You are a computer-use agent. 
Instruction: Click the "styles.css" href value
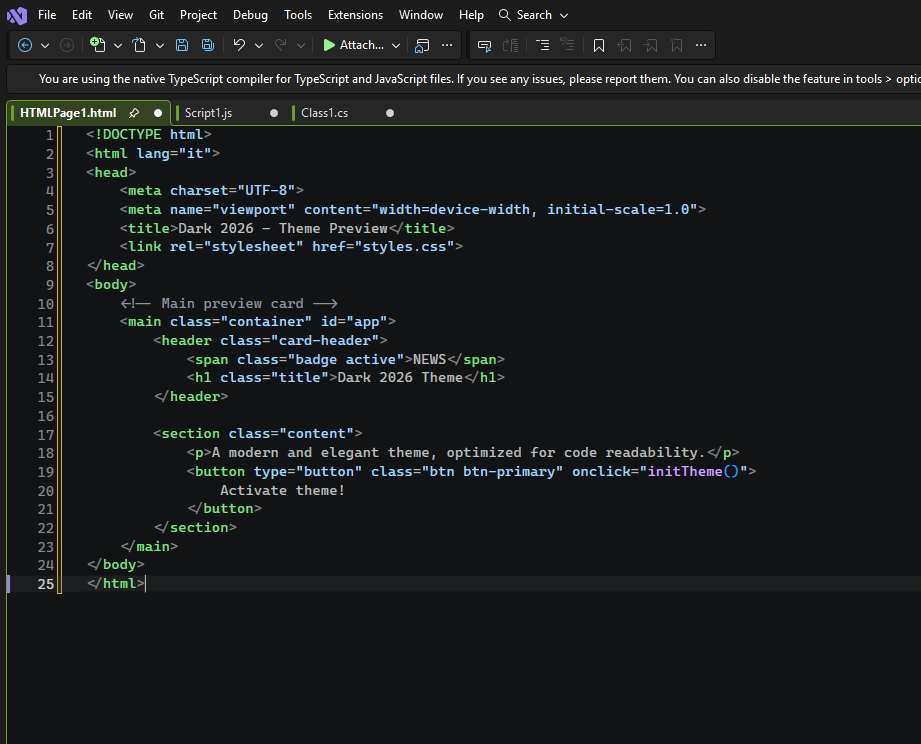pyautogui.click(x=405, y=247)
